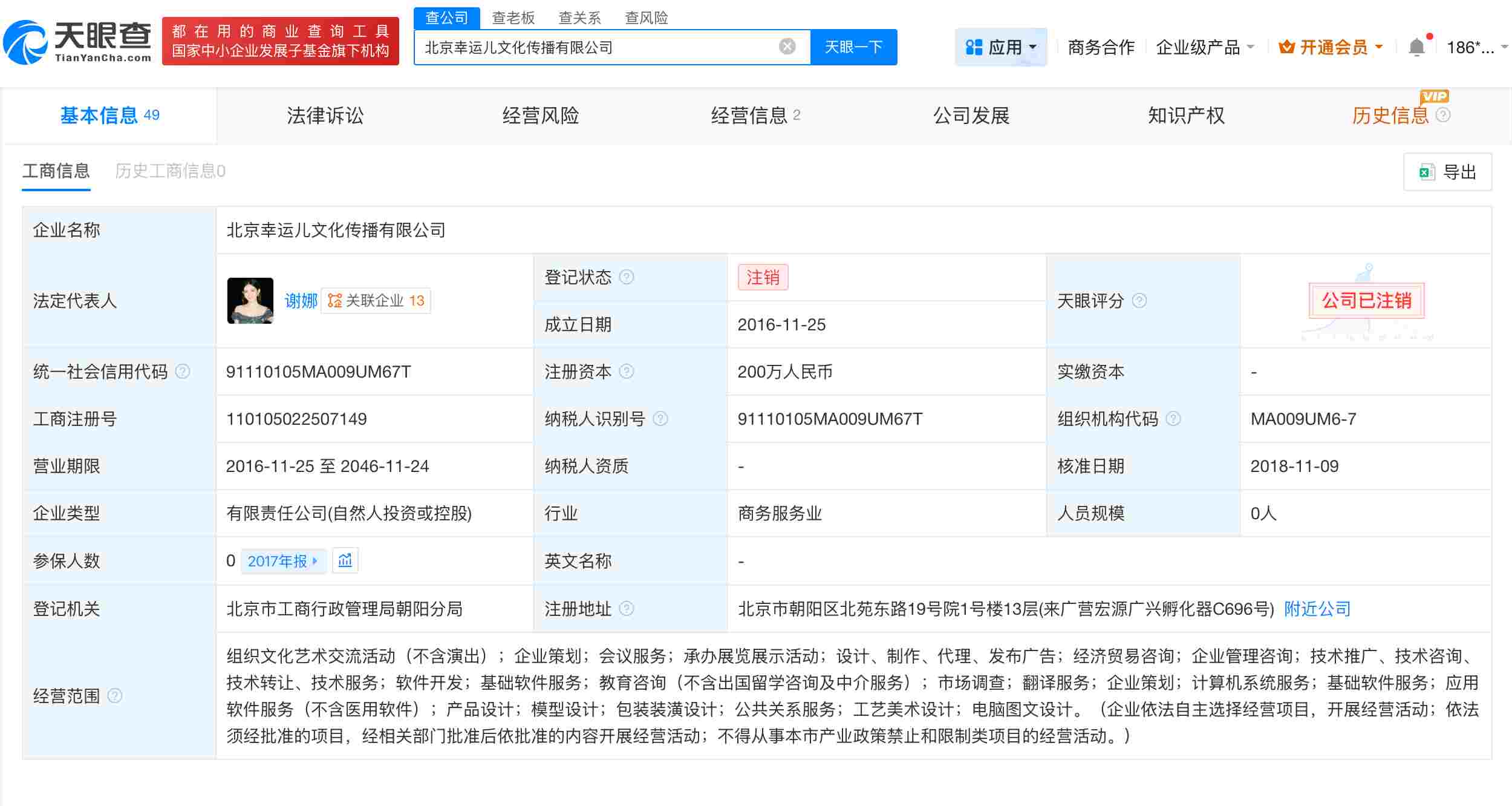Click the Tianyancha logo icon
1512x806 pixels.
27,42
